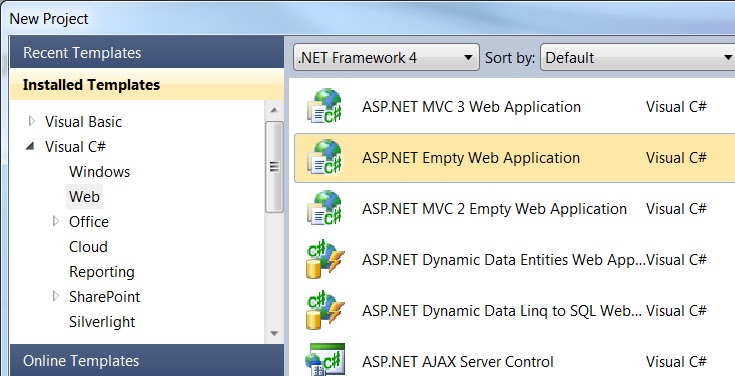Click Visual C# label on MVC 3 row

coord(676,106)
